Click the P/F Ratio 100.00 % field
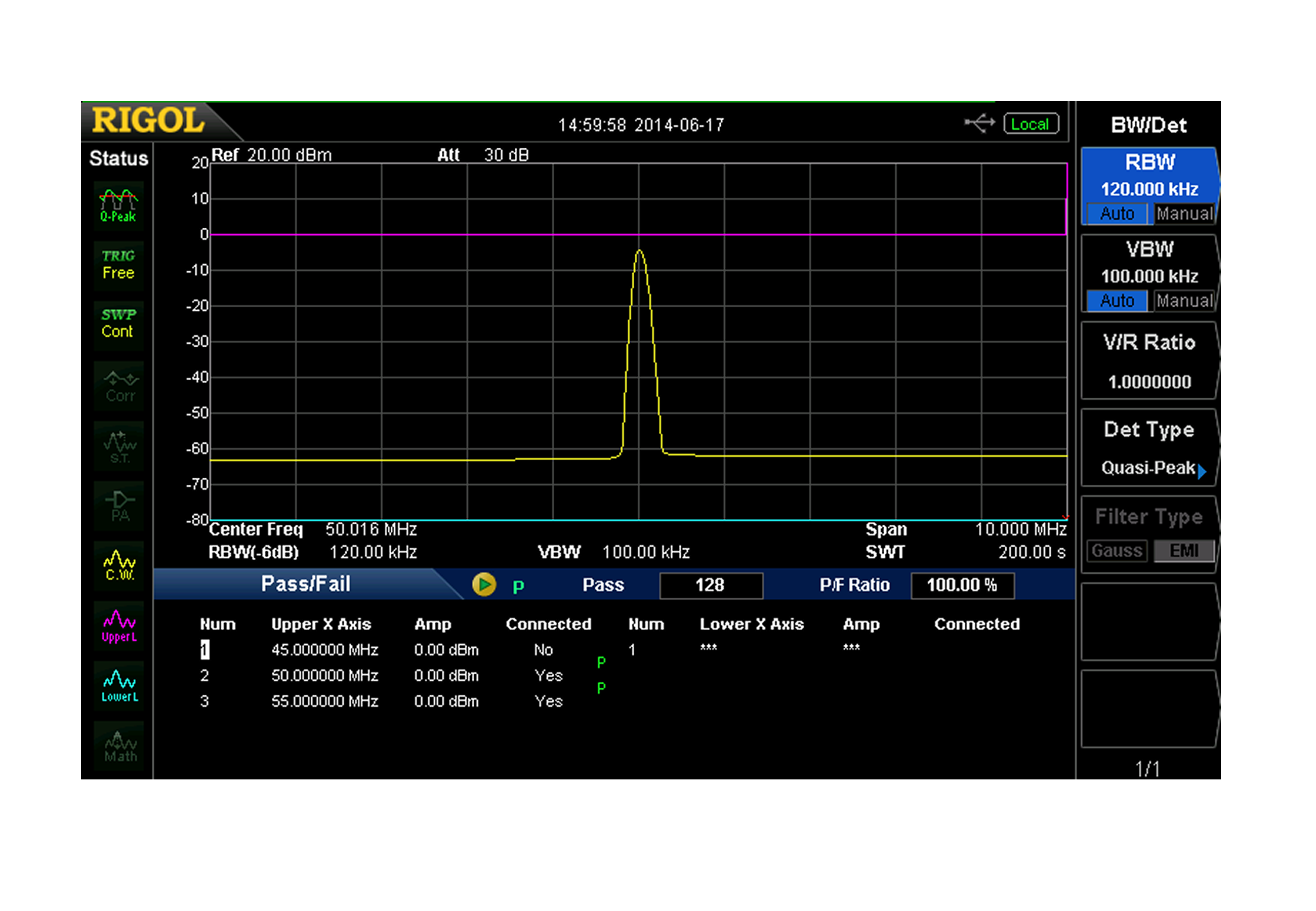The image size is (1316, 911). pyautogui.click(x=962, y=585)
